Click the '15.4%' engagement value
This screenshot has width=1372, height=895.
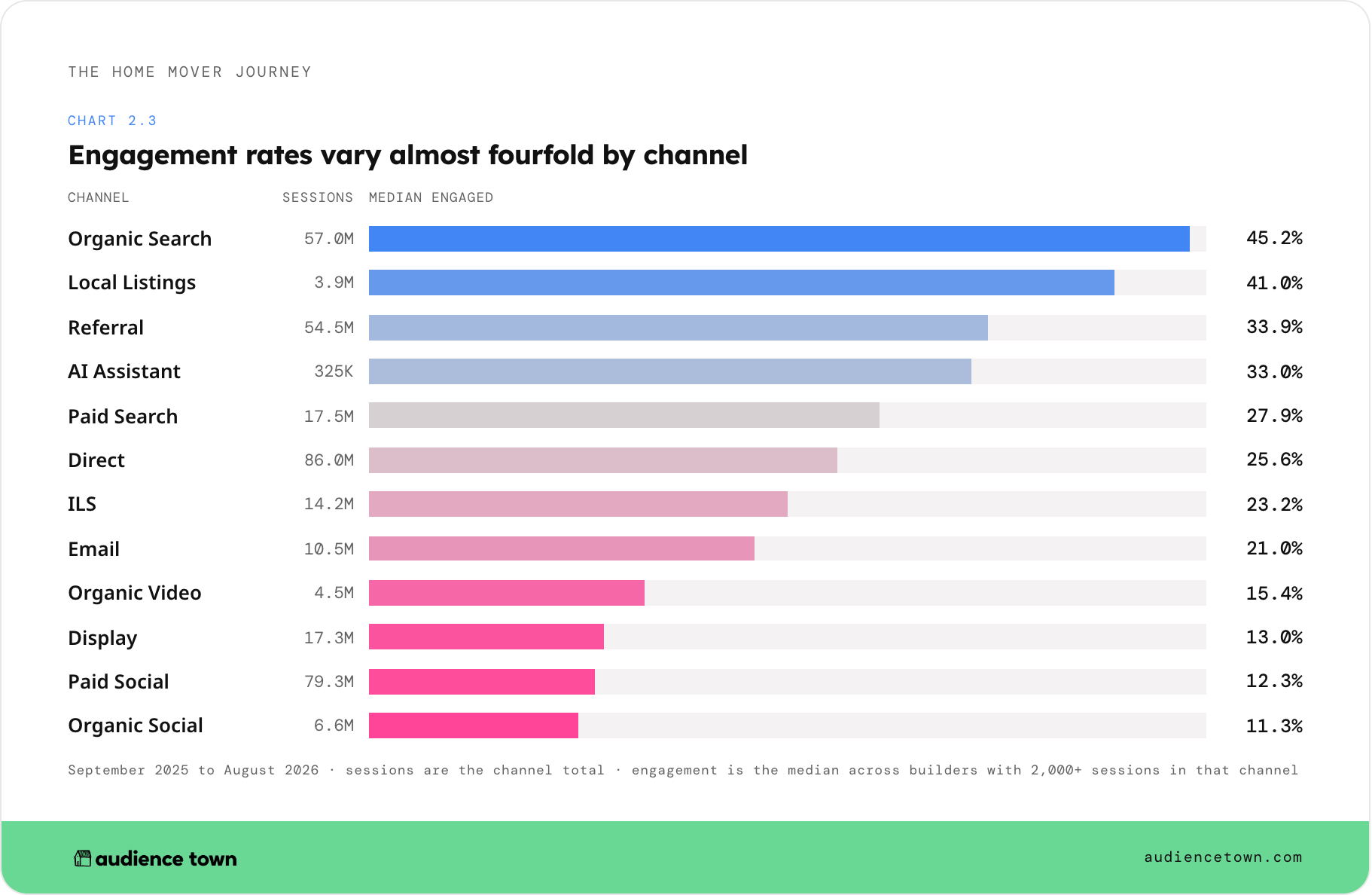(x=1274, y=594)
